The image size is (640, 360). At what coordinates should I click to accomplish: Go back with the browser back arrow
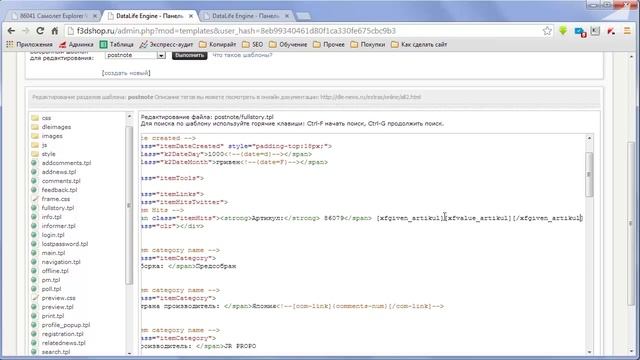pos(11,31)
